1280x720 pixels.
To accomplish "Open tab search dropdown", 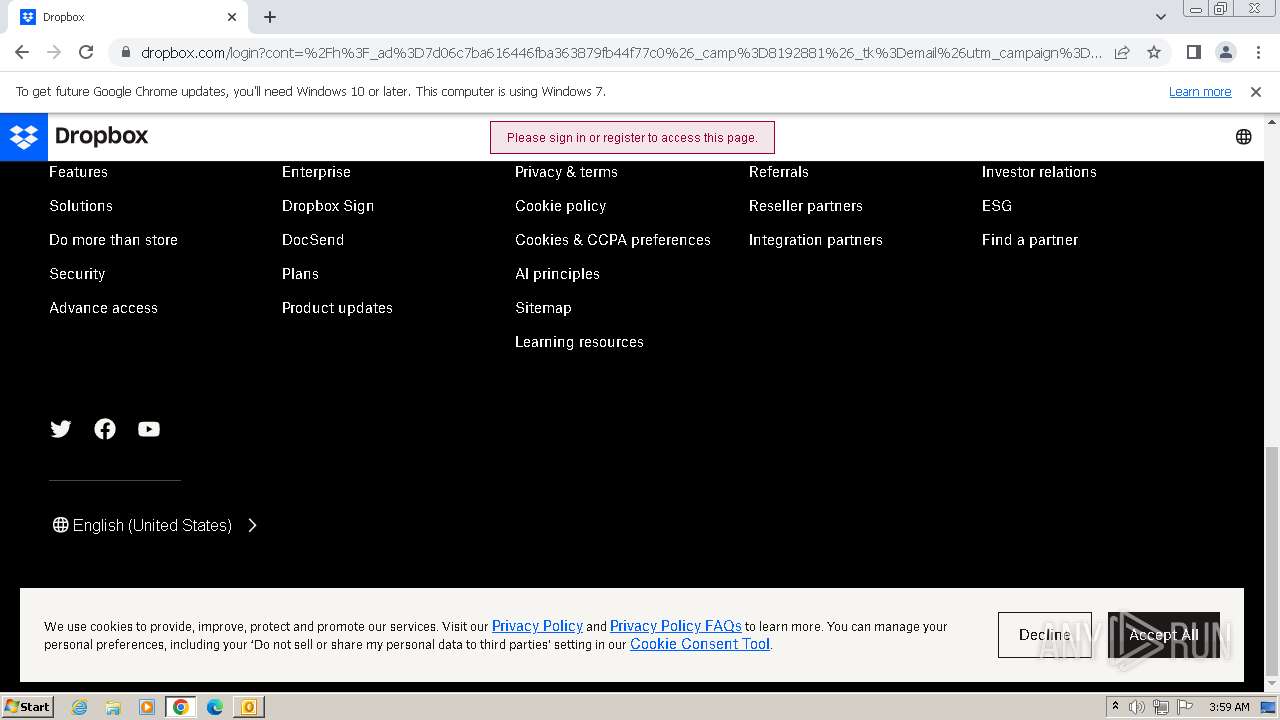I will click(1160, 17).
